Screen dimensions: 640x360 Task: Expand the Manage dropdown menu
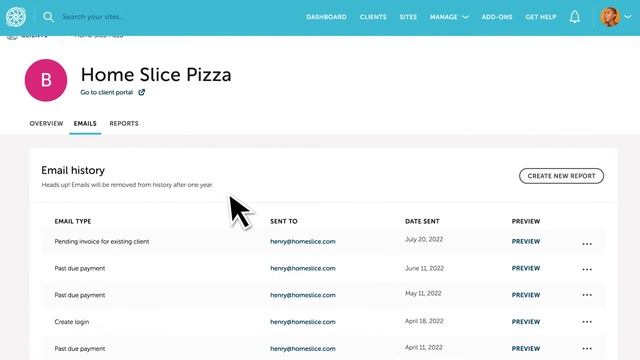click(x=449, y=17)
